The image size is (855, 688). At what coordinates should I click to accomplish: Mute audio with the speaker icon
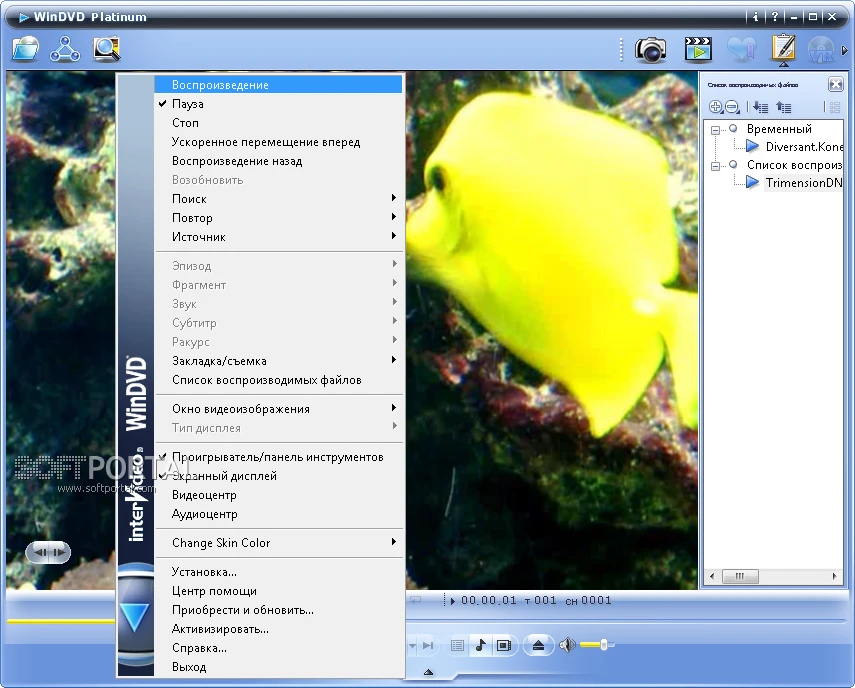tap(567, 645)
